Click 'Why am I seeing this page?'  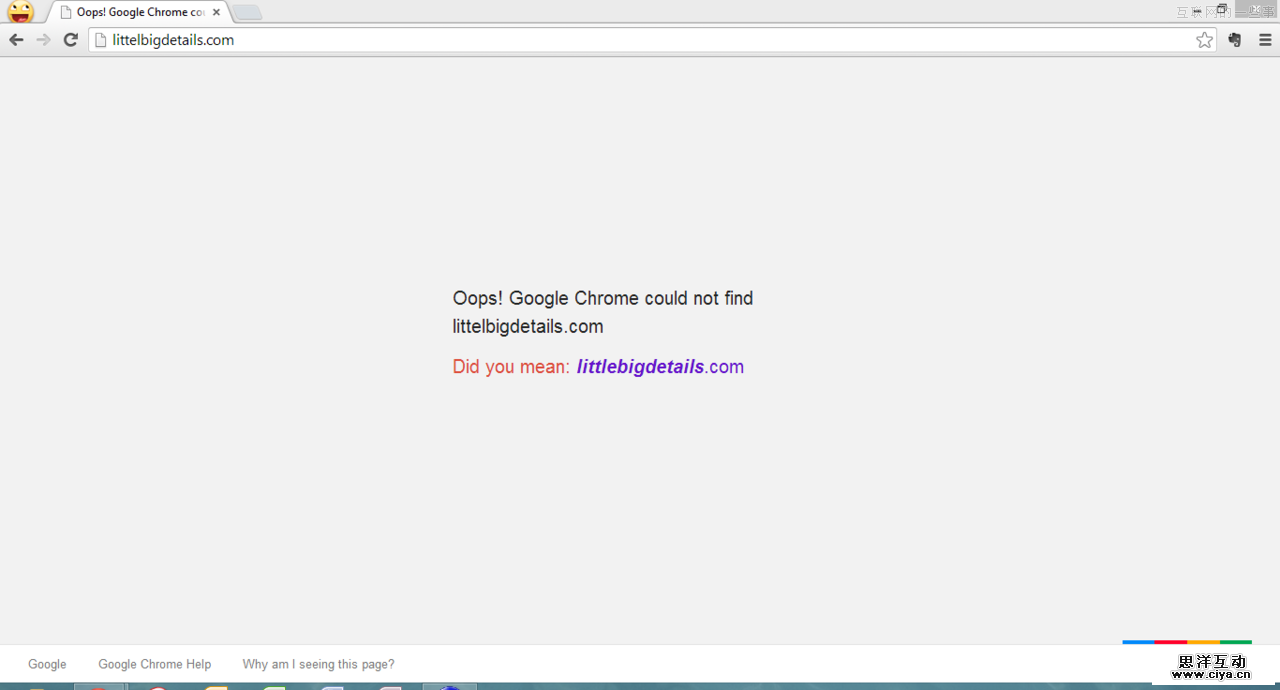318,664
